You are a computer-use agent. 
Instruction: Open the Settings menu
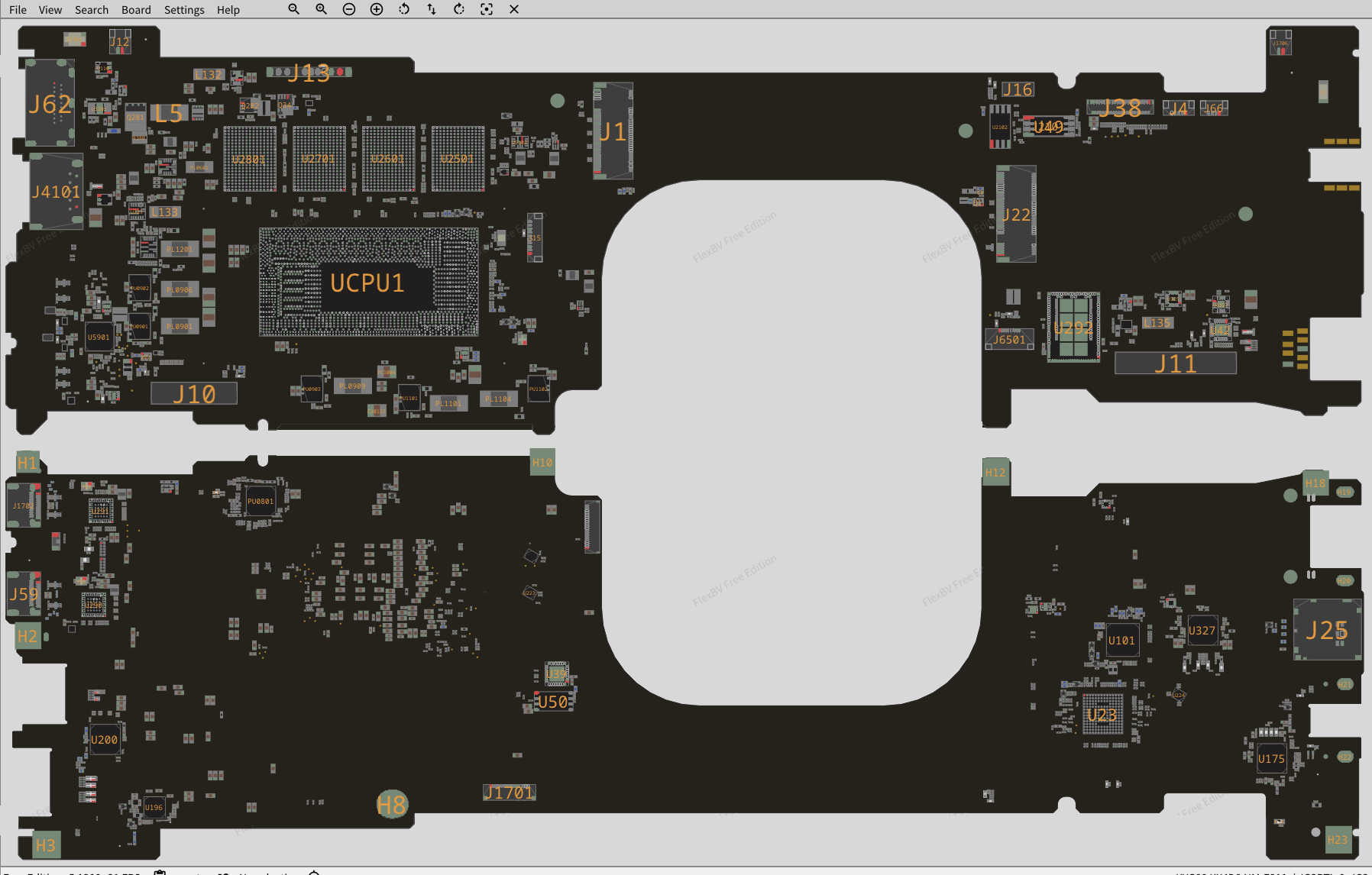pyautogui.click(x=184, y=10)
